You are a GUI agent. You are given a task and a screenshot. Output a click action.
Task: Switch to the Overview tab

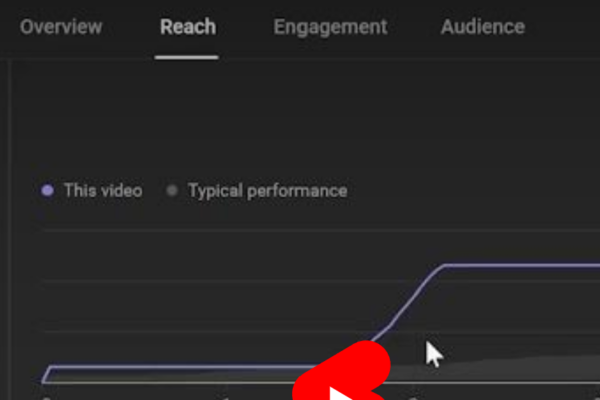pyautogui.click(x=61, y=27)
